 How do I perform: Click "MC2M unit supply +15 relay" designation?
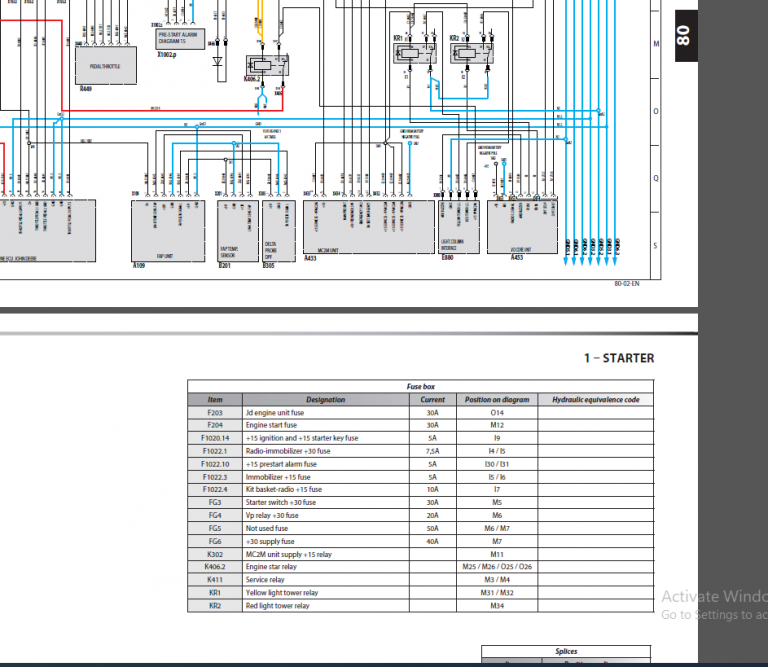click(x=288, y=554)
